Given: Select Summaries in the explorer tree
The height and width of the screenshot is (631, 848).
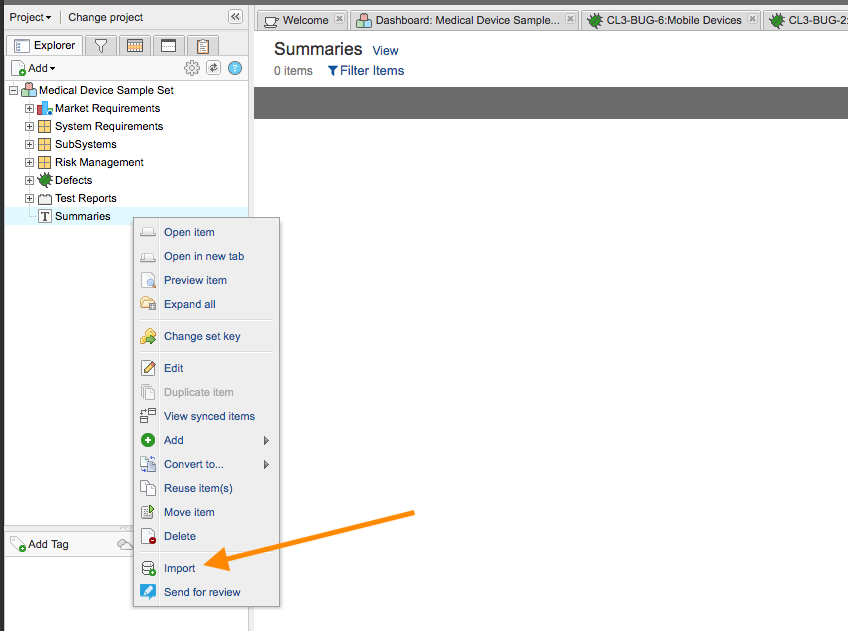Looking at the screenshot, I should 83,216.
